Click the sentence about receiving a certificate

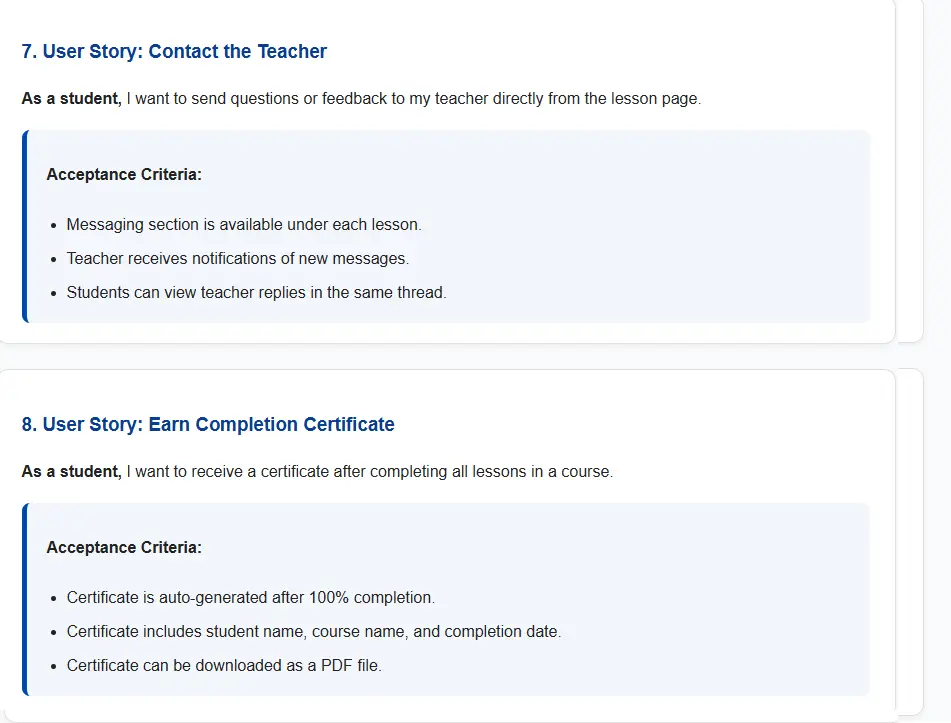369,471
